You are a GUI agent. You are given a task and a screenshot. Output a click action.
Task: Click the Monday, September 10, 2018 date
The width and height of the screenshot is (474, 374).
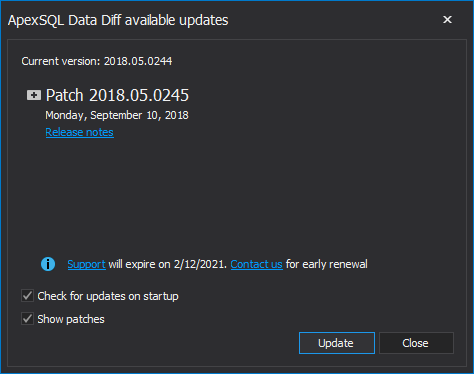click(117, 115)
